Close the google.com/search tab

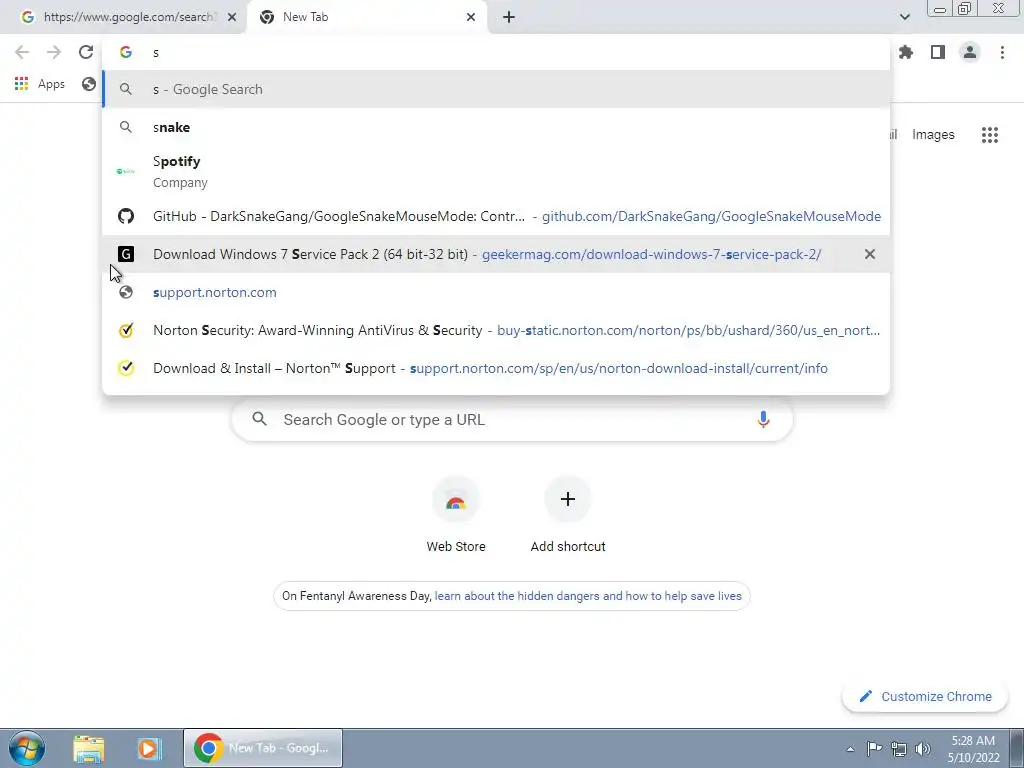pyautogui.click(x=232, y=17)
